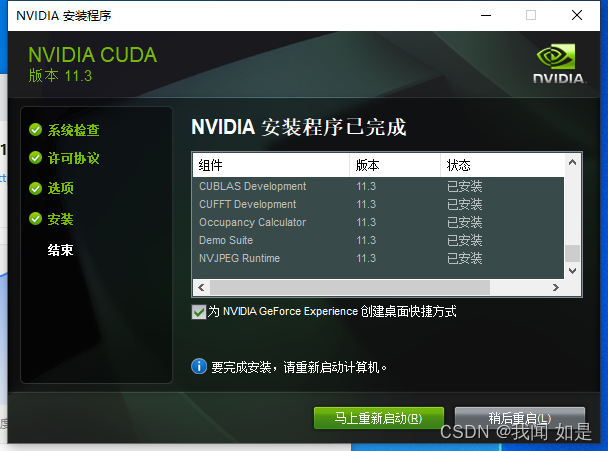Click the 已安装 status of NVJPEG Runtime
The image size is (608, 451).
pyautogui.click(x=465, y=258)
